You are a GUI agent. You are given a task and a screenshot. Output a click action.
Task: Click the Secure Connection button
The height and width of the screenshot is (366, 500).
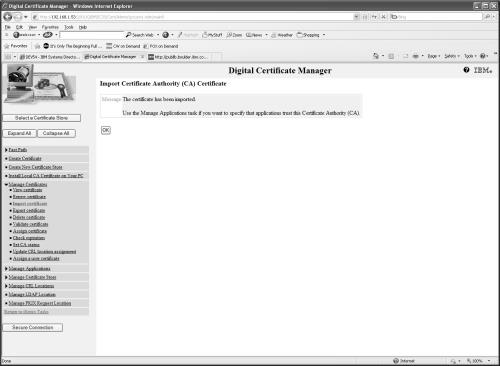pyautogui.click(x=33, y=327)
